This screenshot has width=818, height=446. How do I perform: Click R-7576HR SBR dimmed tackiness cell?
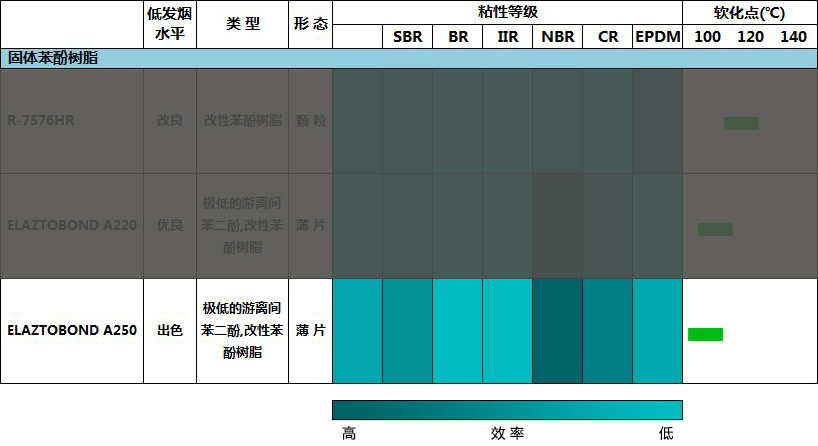click(407, 121)
